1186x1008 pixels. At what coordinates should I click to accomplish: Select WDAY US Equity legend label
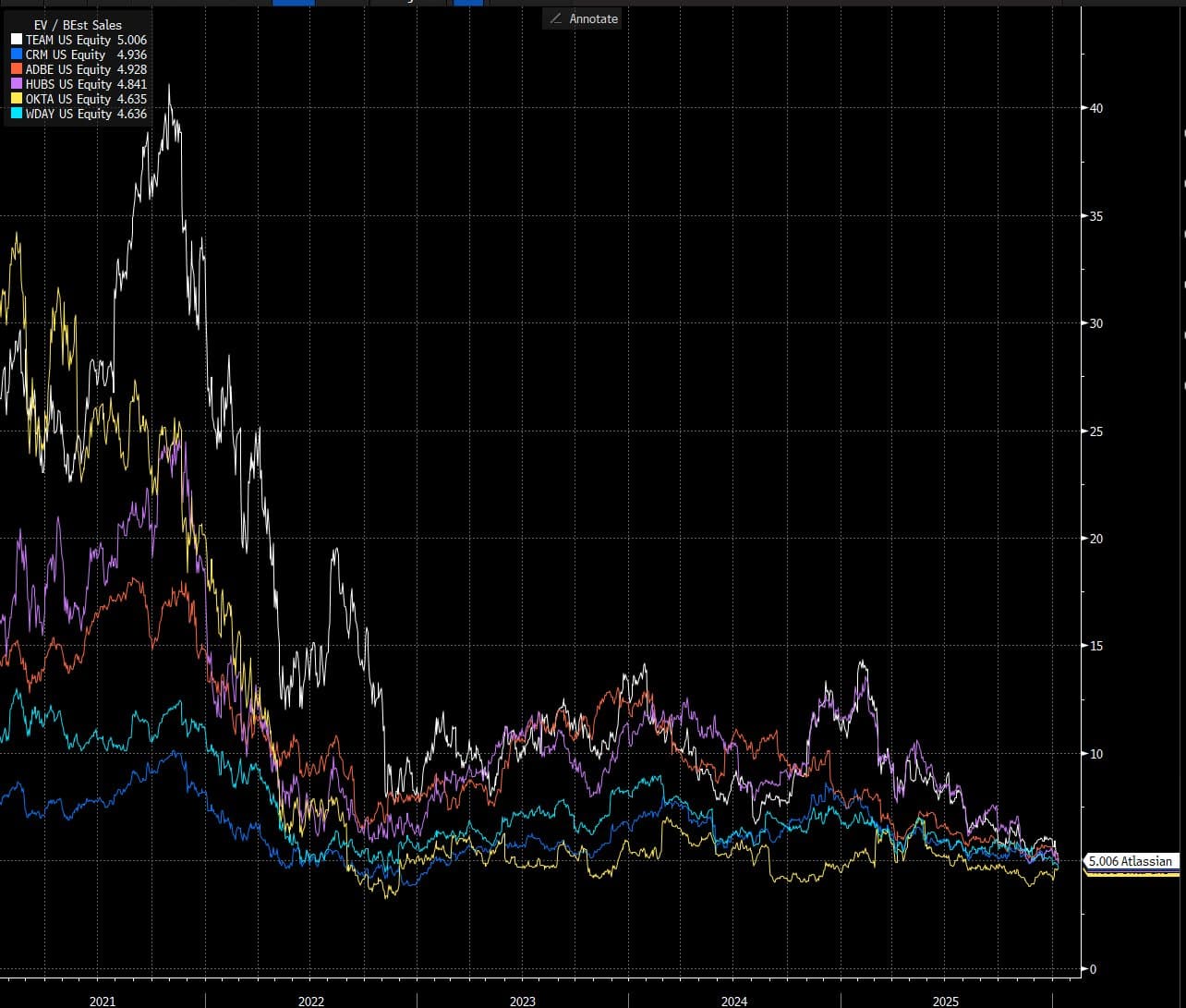pos(68,114)
